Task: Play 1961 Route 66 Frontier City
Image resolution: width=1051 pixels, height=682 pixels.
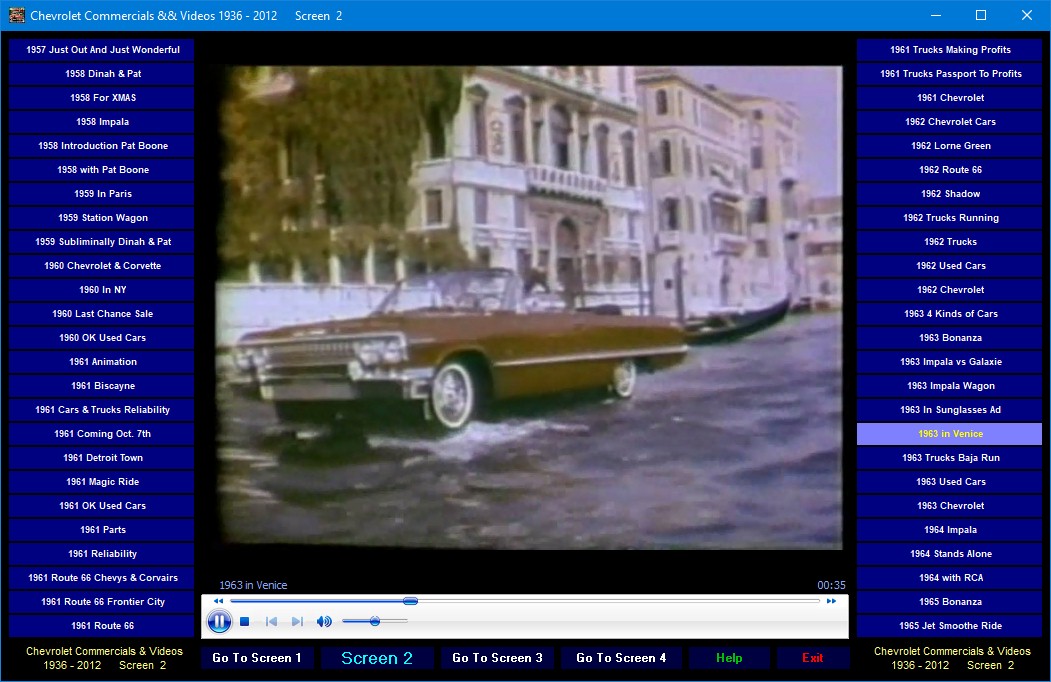Action: 103,602
